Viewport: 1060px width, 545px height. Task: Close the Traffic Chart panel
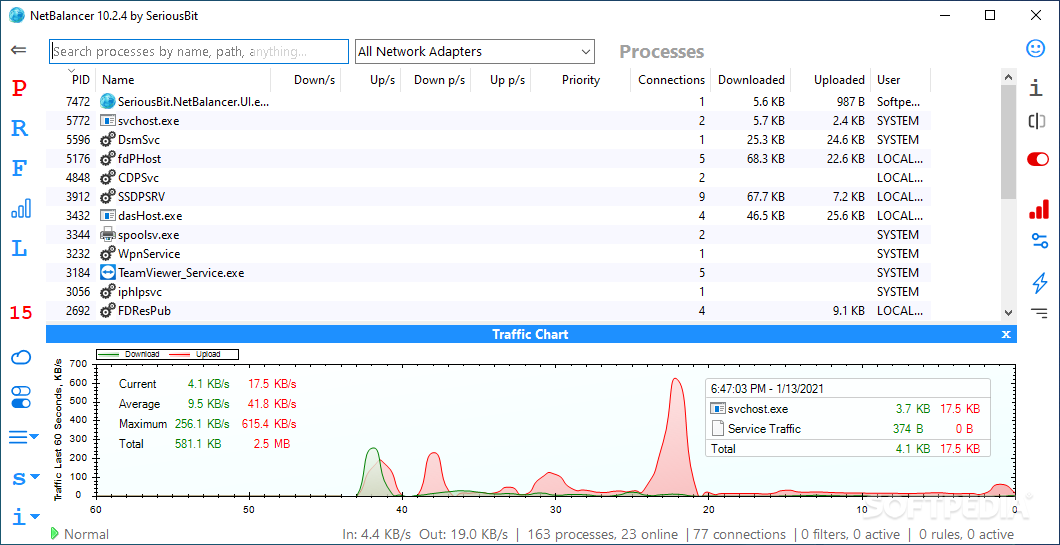click(1006, 334)
